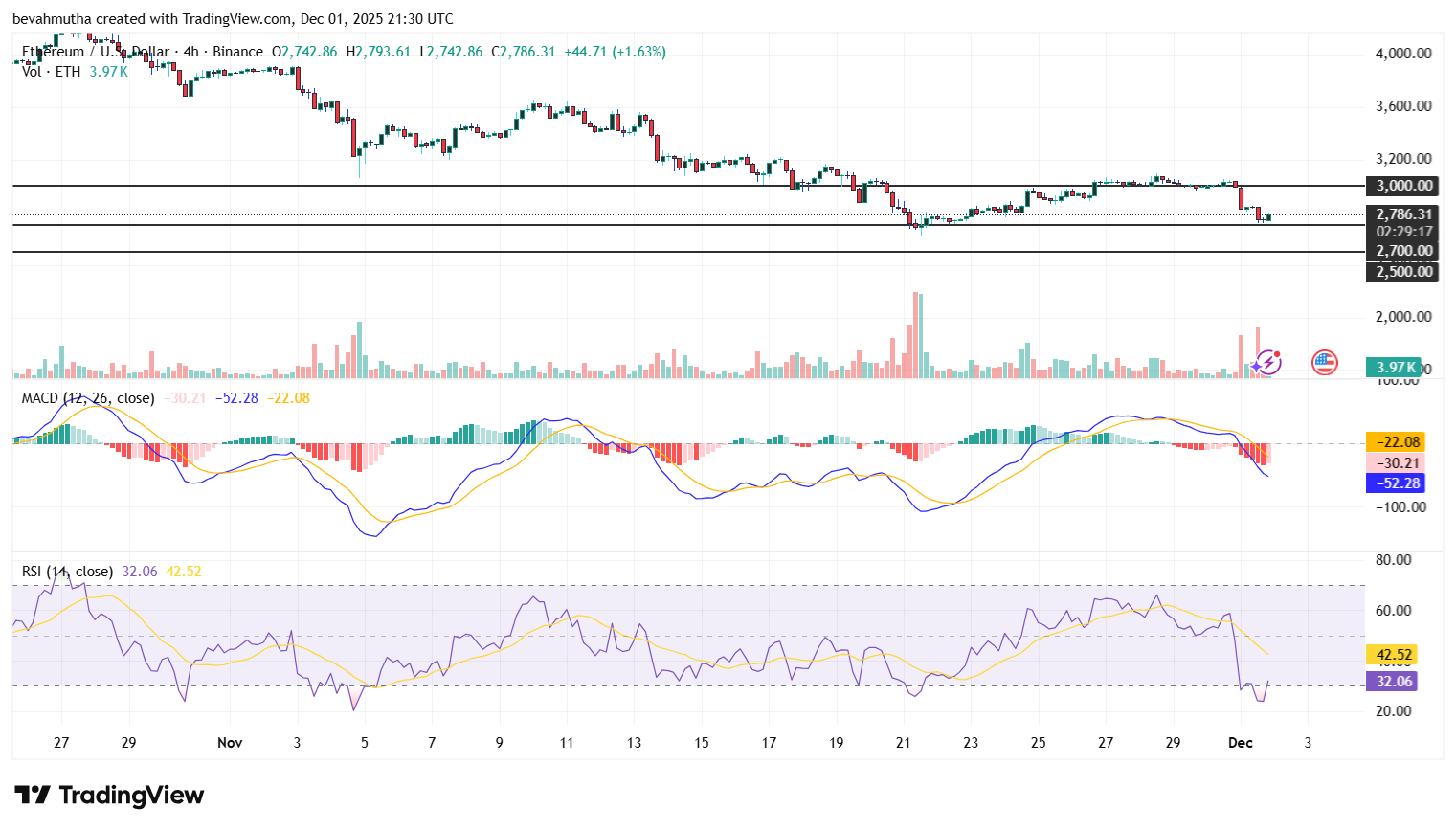Click the purple RSI 32.06 value label

1393,682
